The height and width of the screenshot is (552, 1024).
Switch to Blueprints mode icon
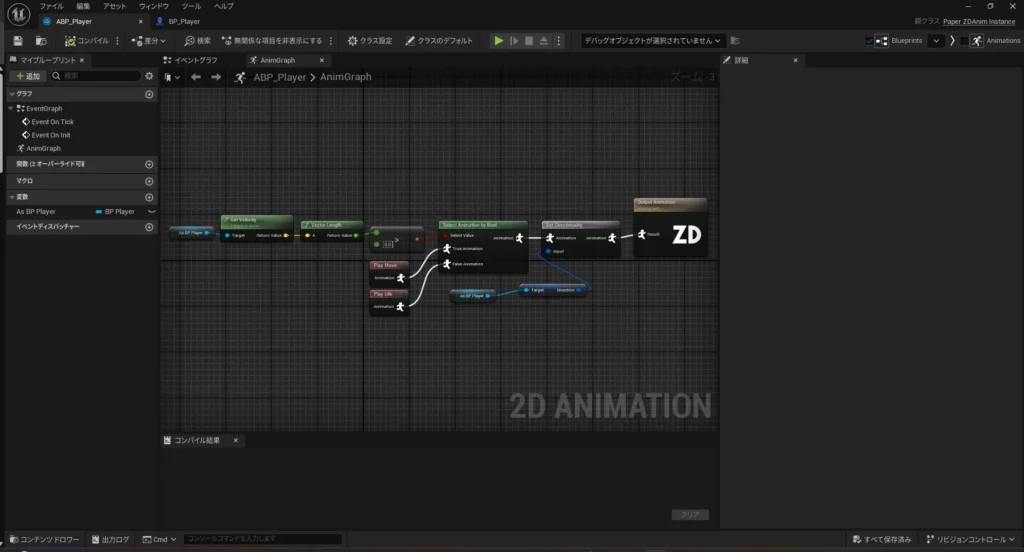click(x=882, y=41)
